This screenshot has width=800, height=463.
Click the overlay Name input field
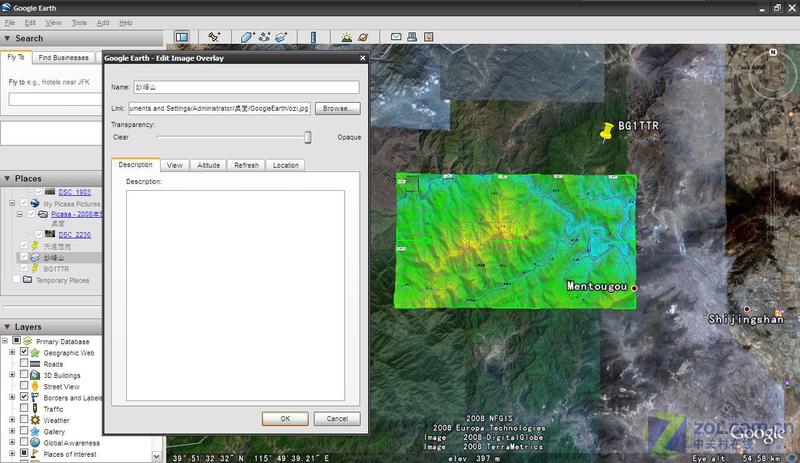point(246,87)
